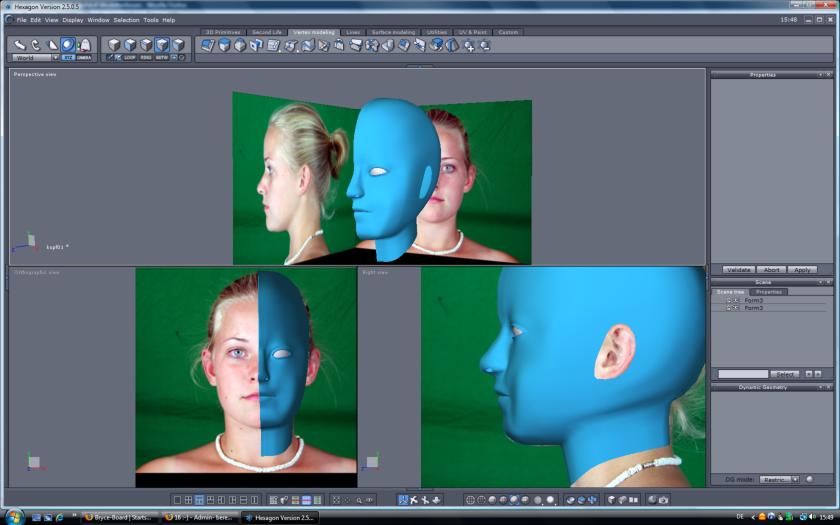Image resolution: width=840 pixels, height=525 pixels.
Task: Switch to the 3D Primitives tab
Action: [223, 32]
